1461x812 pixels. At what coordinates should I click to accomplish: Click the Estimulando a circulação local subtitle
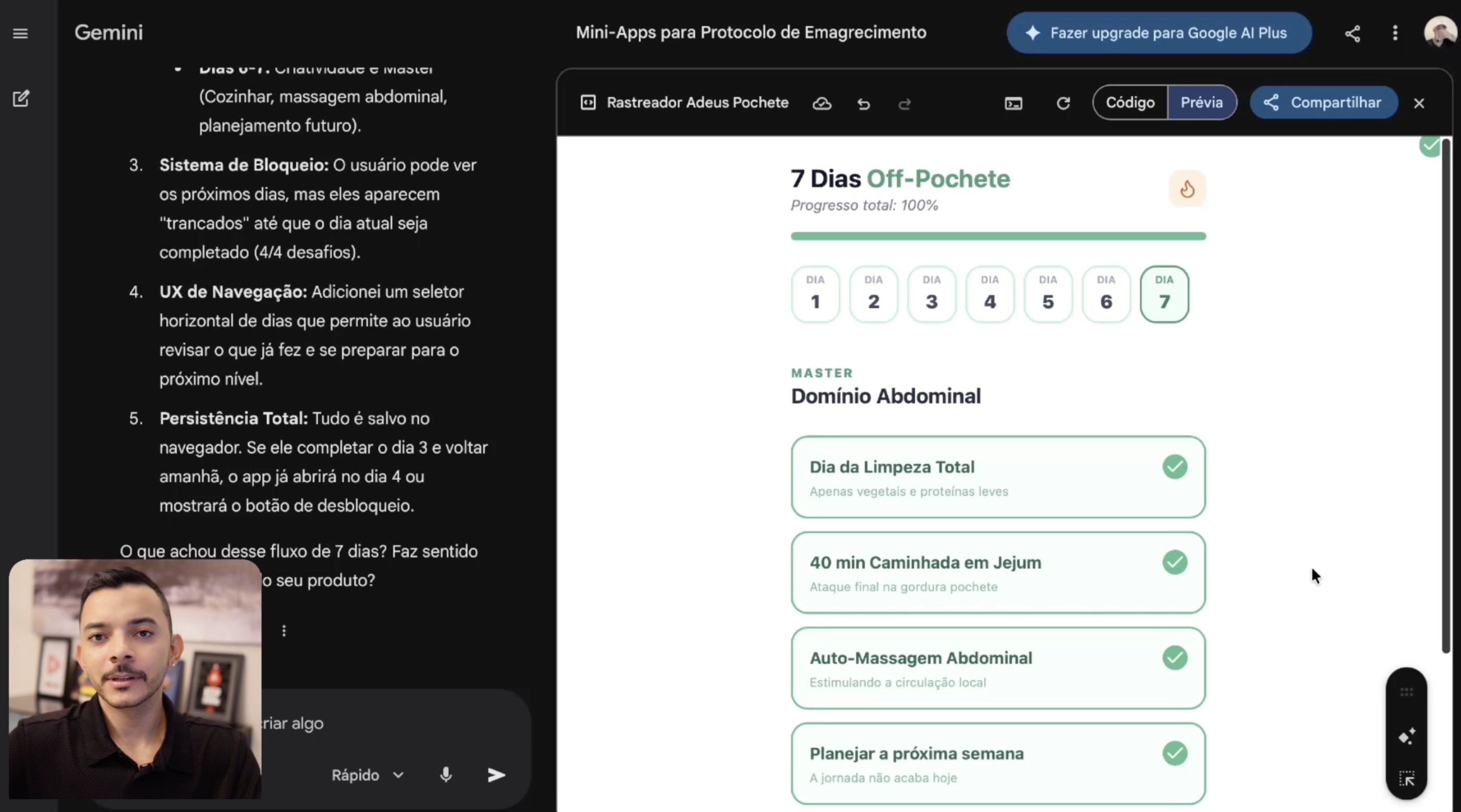pyautogui.click(x=897, y=683)
